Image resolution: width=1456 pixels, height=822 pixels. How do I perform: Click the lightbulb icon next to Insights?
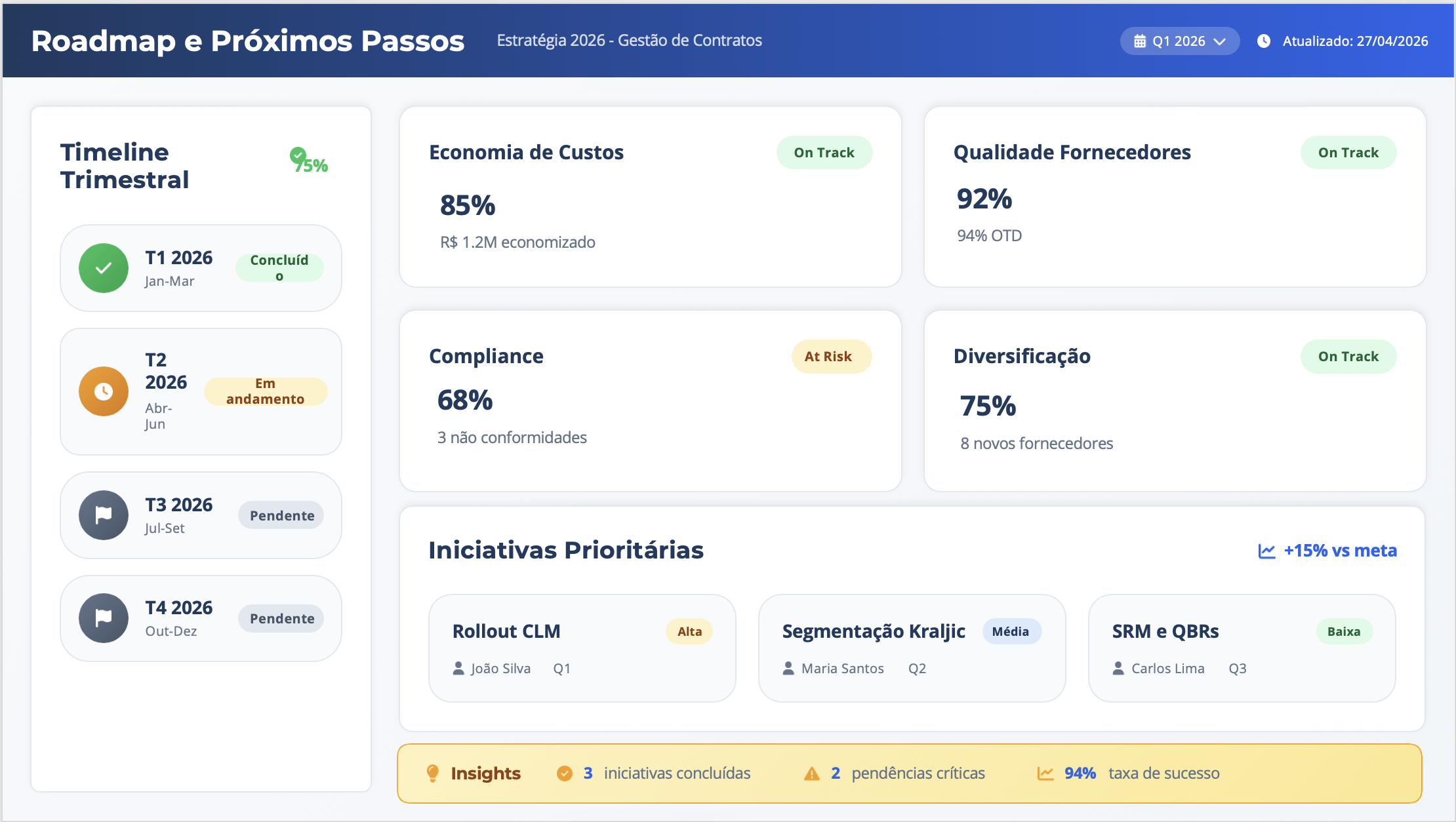(x=433, y=773)
